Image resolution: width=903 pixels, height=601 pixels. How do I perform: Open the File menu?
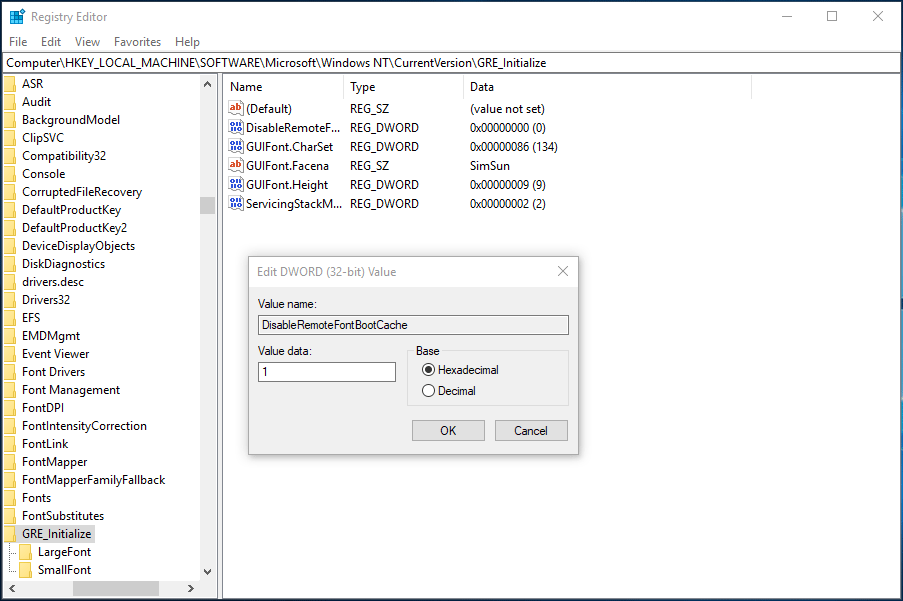pyautogui.click(x=18, y=42)
